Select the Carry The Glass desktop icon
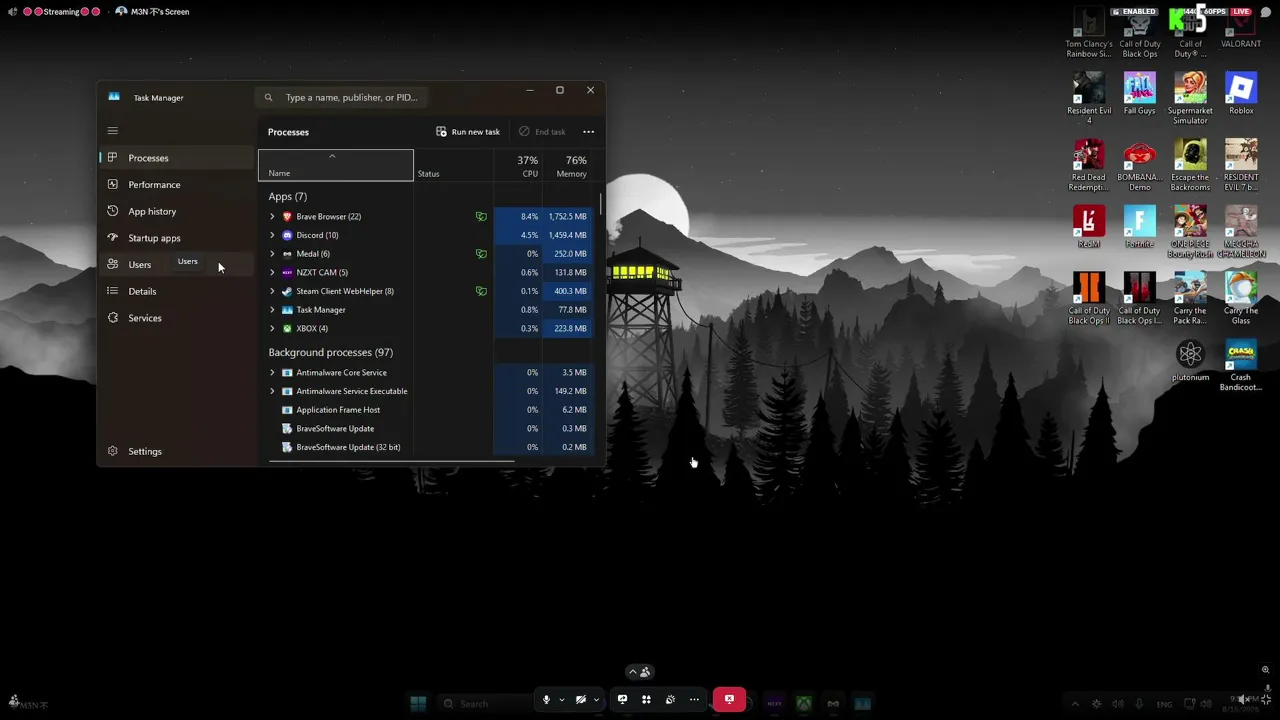Screen dimensions: 1280x720 click(1241, 298)
